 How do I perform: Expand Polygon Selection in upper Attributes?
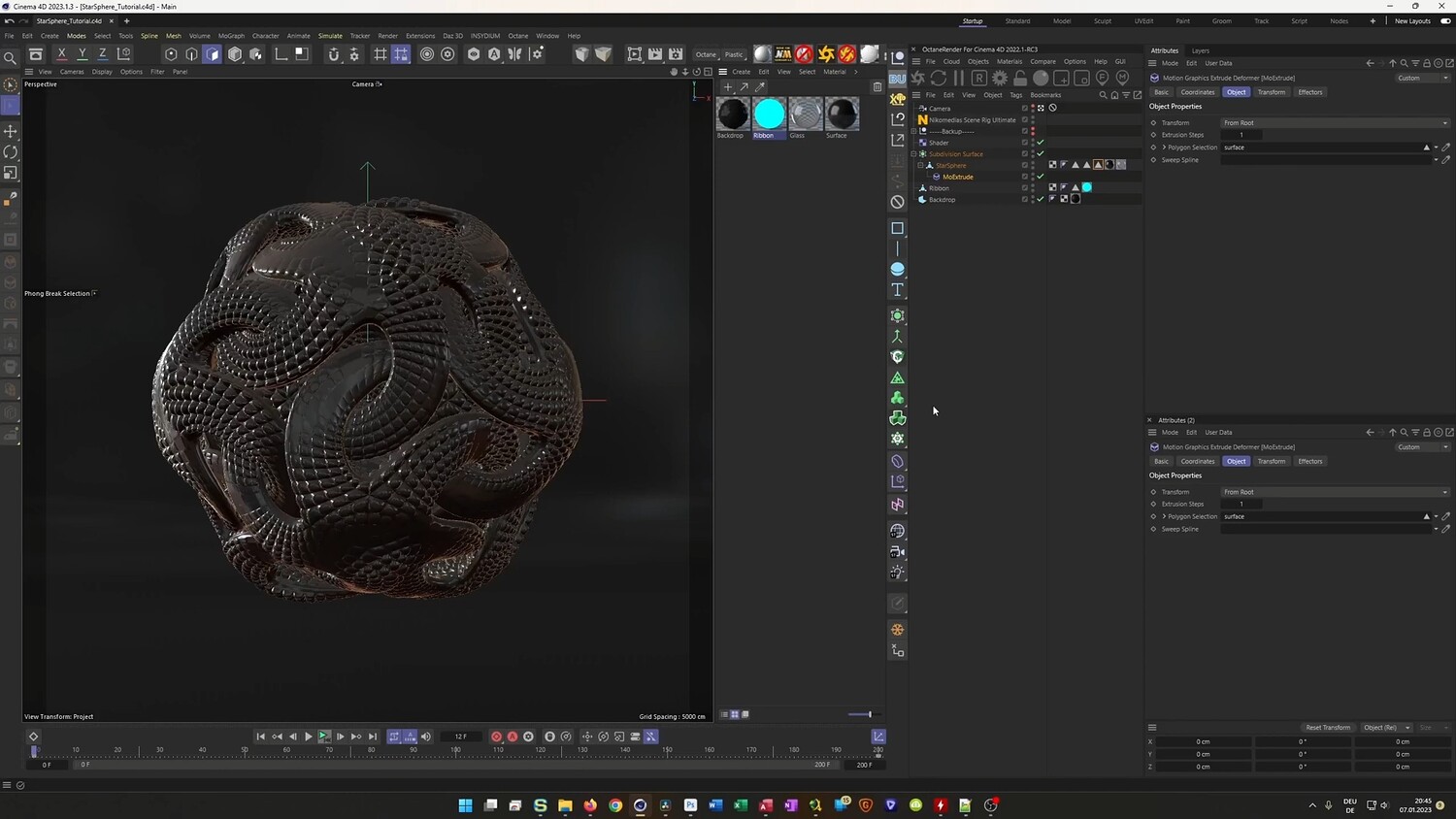pos(1164,147)
